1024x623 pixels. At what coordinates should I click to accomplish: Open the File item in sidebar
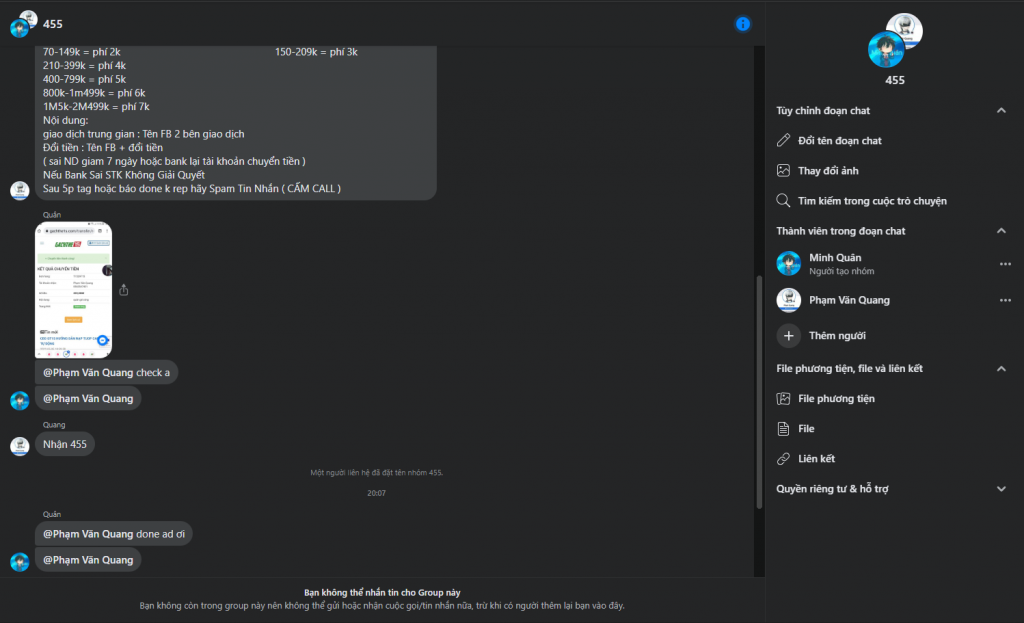coord(806,429)
